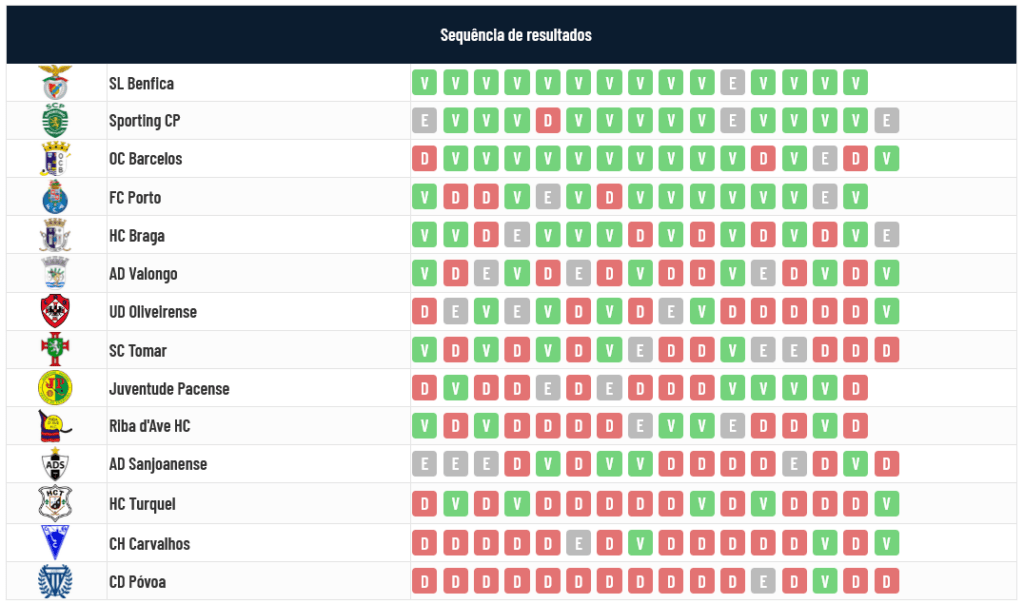
Task: Select Sporting CP's only defeat (D) badge
Action: [547, 121]
